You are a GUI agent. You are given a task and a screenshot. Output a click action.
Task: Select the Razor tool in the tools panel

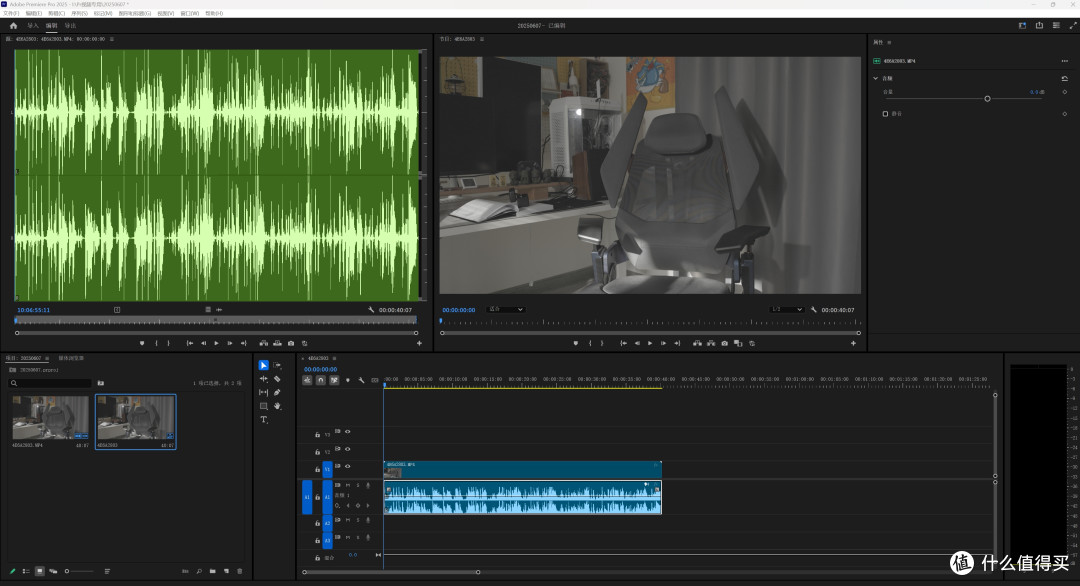click(277, 379)
